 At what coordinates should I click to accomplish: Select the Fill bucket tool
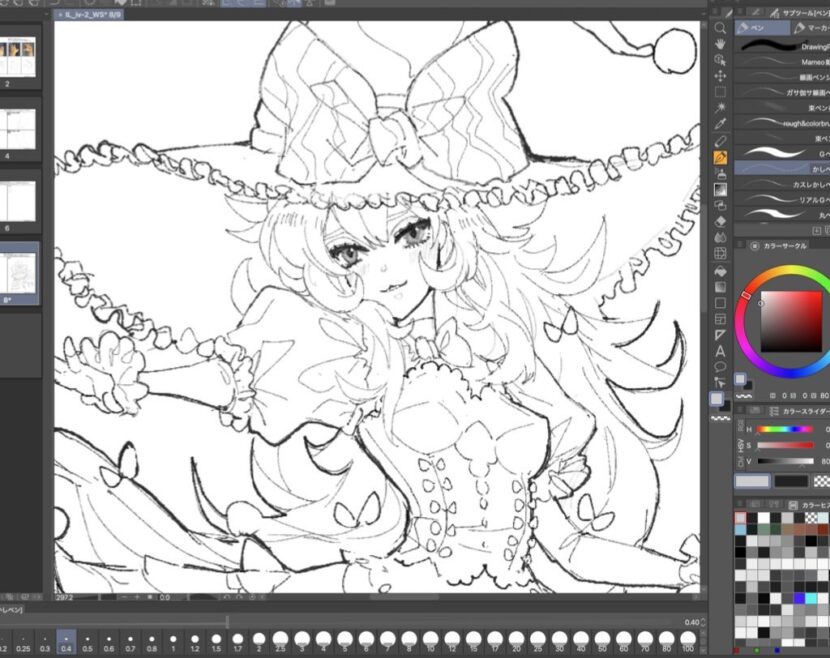[x=720, y=270]
